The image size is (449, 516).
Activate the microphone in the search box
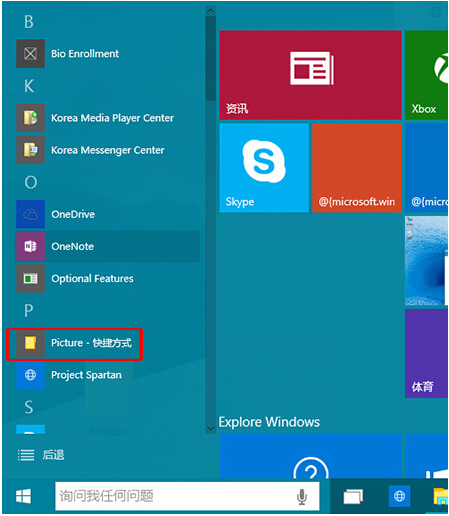coord(302,497)
